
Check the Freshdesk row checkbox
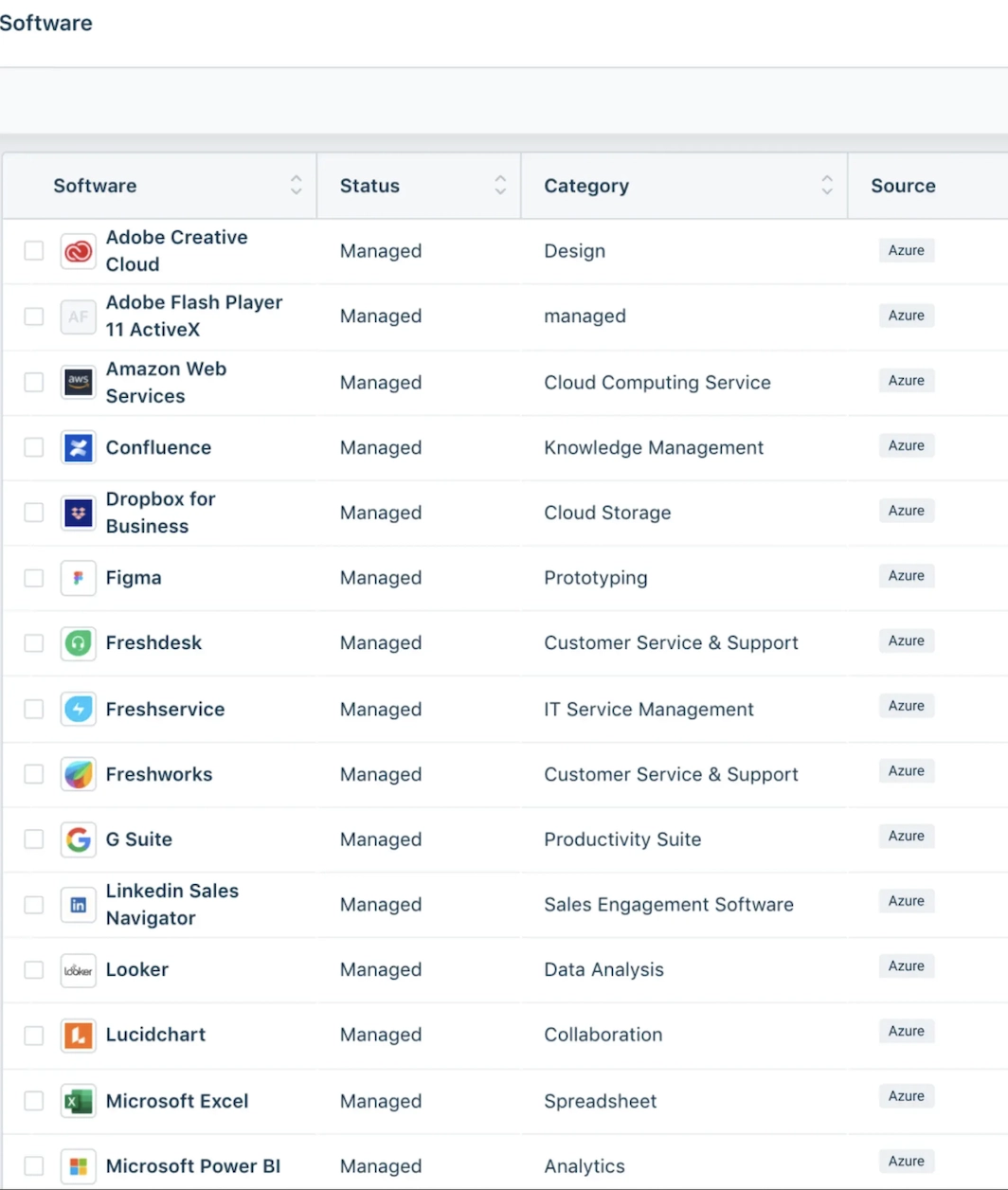click(34, 643)
